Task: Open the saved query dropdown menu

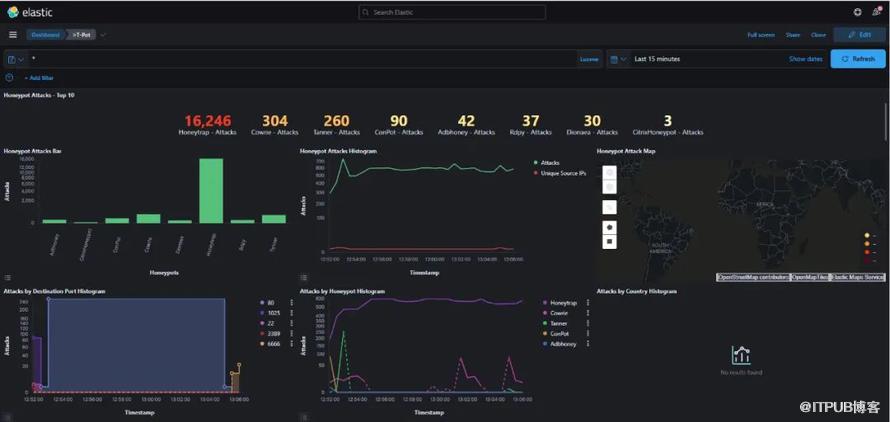Action: [15, 59]
